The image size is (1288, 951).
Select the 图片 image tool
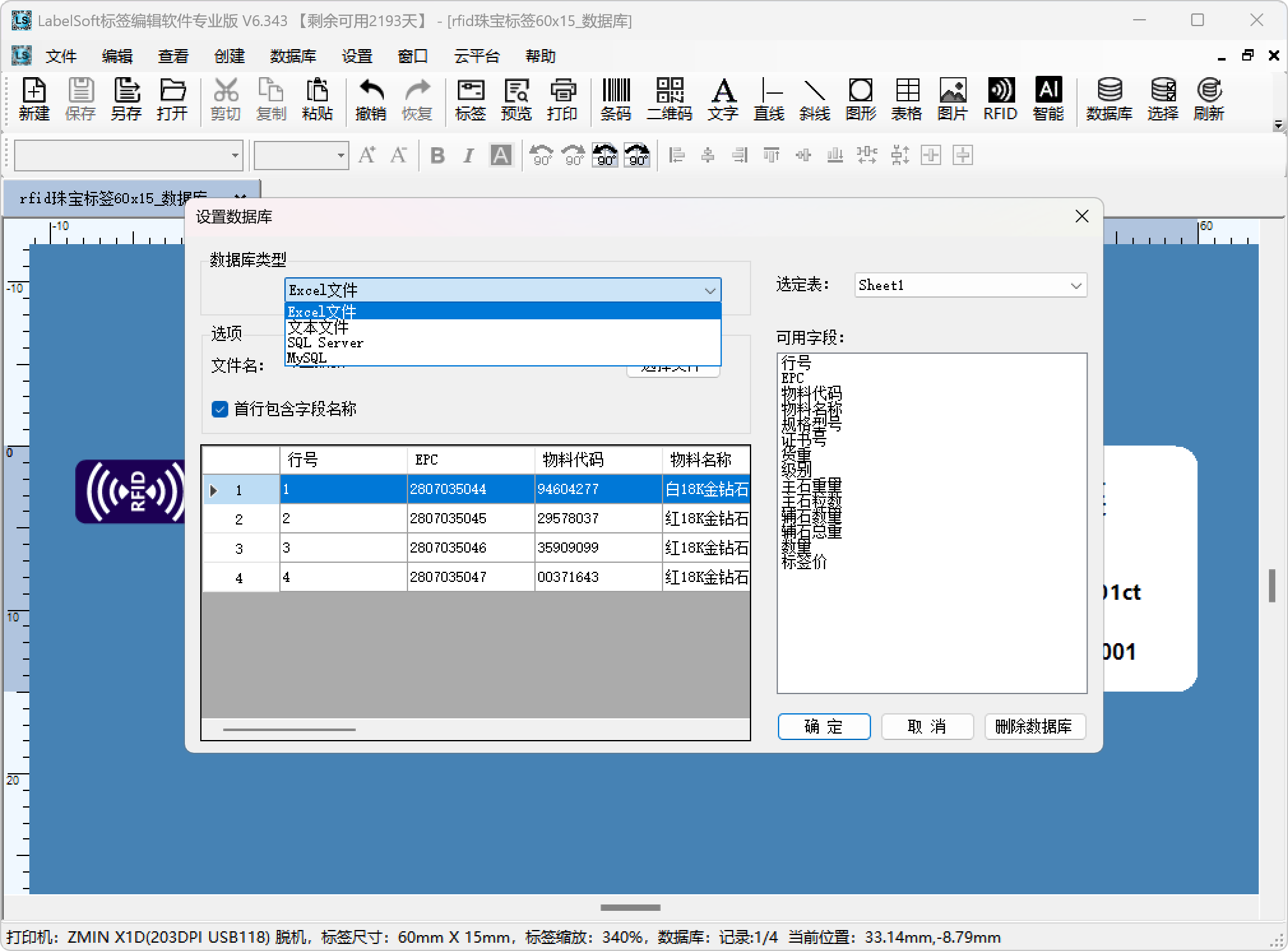[953, 99]
